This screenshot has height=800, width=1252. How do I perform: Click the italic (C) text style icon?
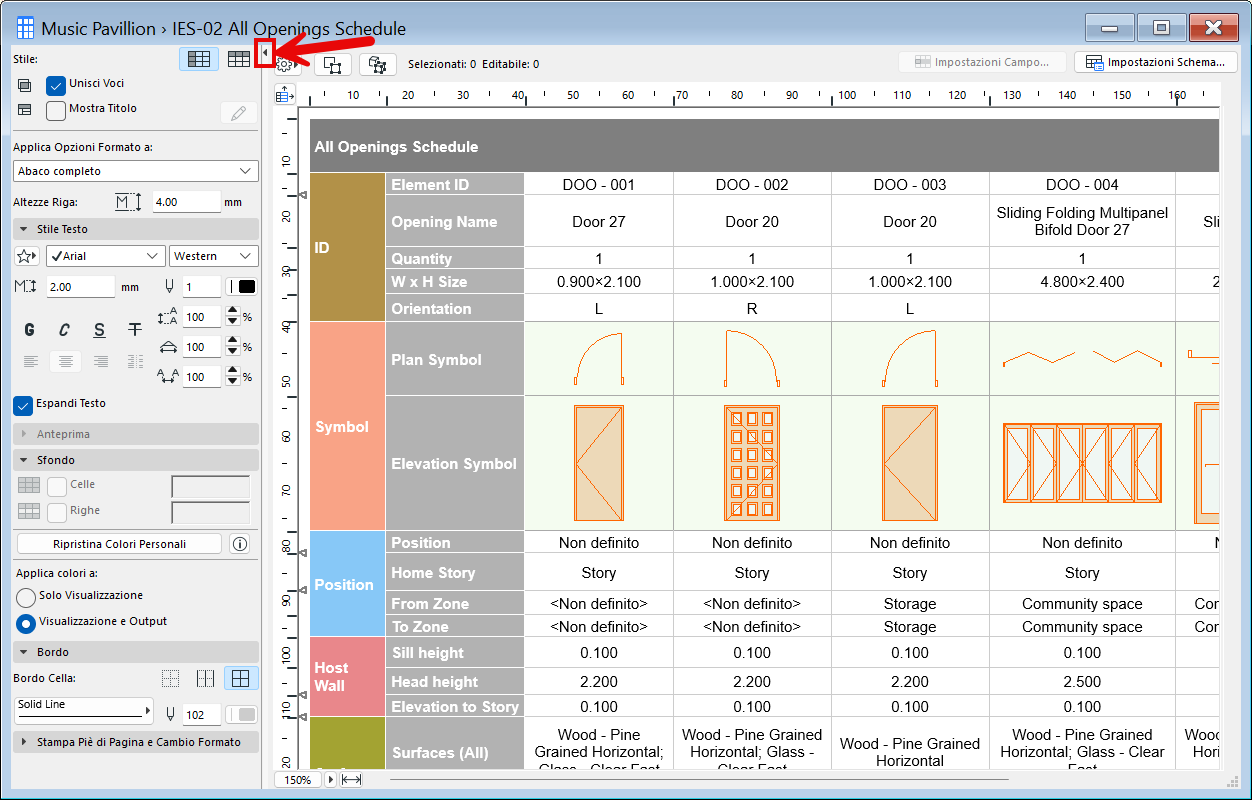pyautogui.click(x=64, y=330)
